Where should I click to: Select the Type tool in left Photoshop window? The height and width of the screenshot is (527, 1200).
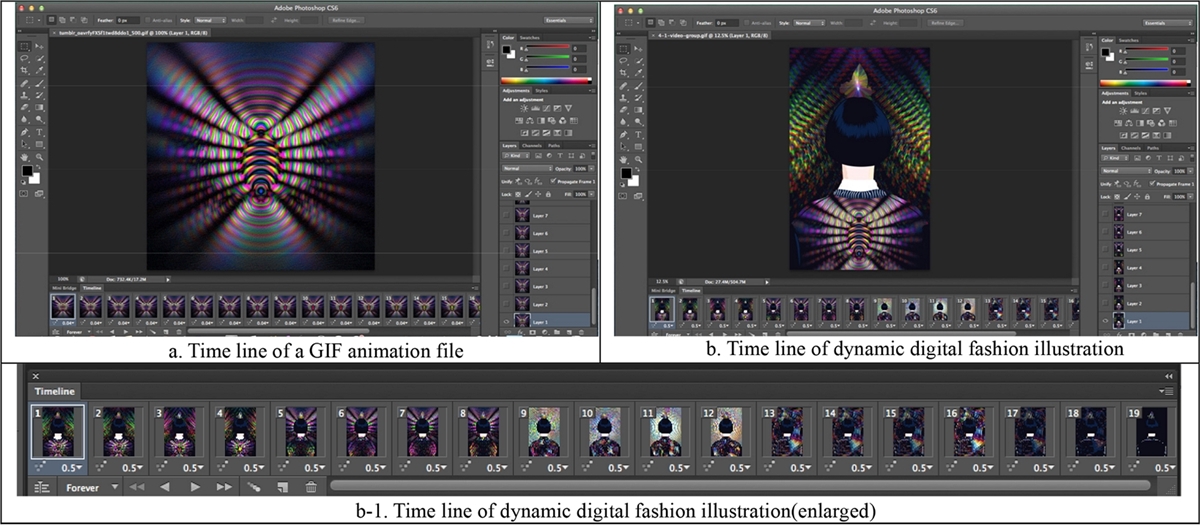click(40, 132)
